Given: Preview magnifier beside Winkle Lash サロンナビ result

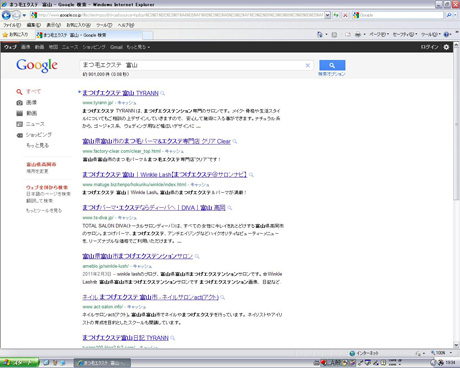Looking at the screenshot, I should (251, 175).
